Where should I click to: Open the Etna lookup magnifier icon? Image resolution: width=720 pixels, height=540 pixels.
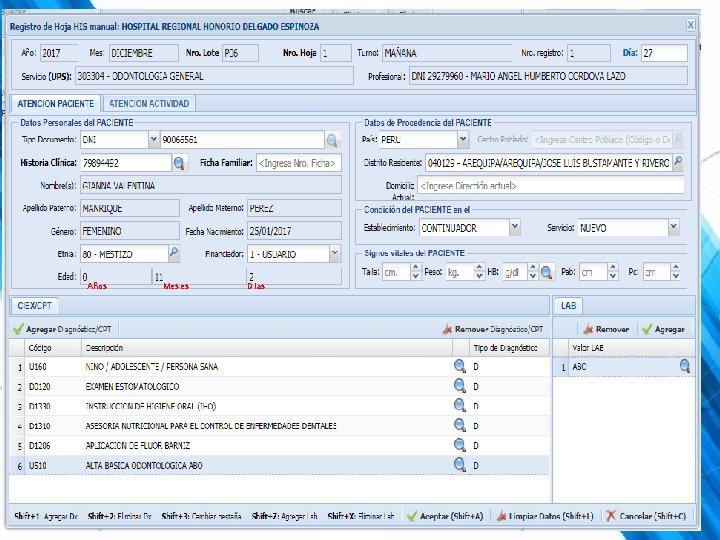(174, 253)
